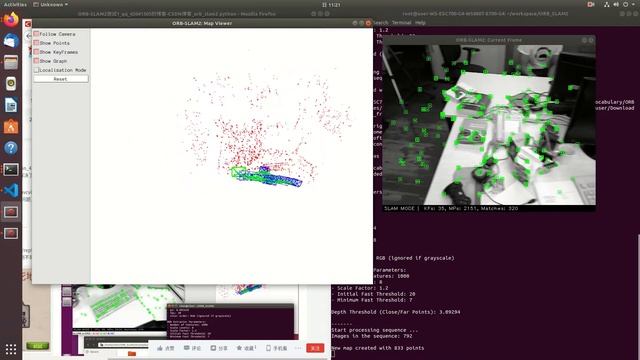Image resolution: width=640 pixels, height=360 pixels.
Task: Open the Search menu in the terminal
Action: point(380,23)
